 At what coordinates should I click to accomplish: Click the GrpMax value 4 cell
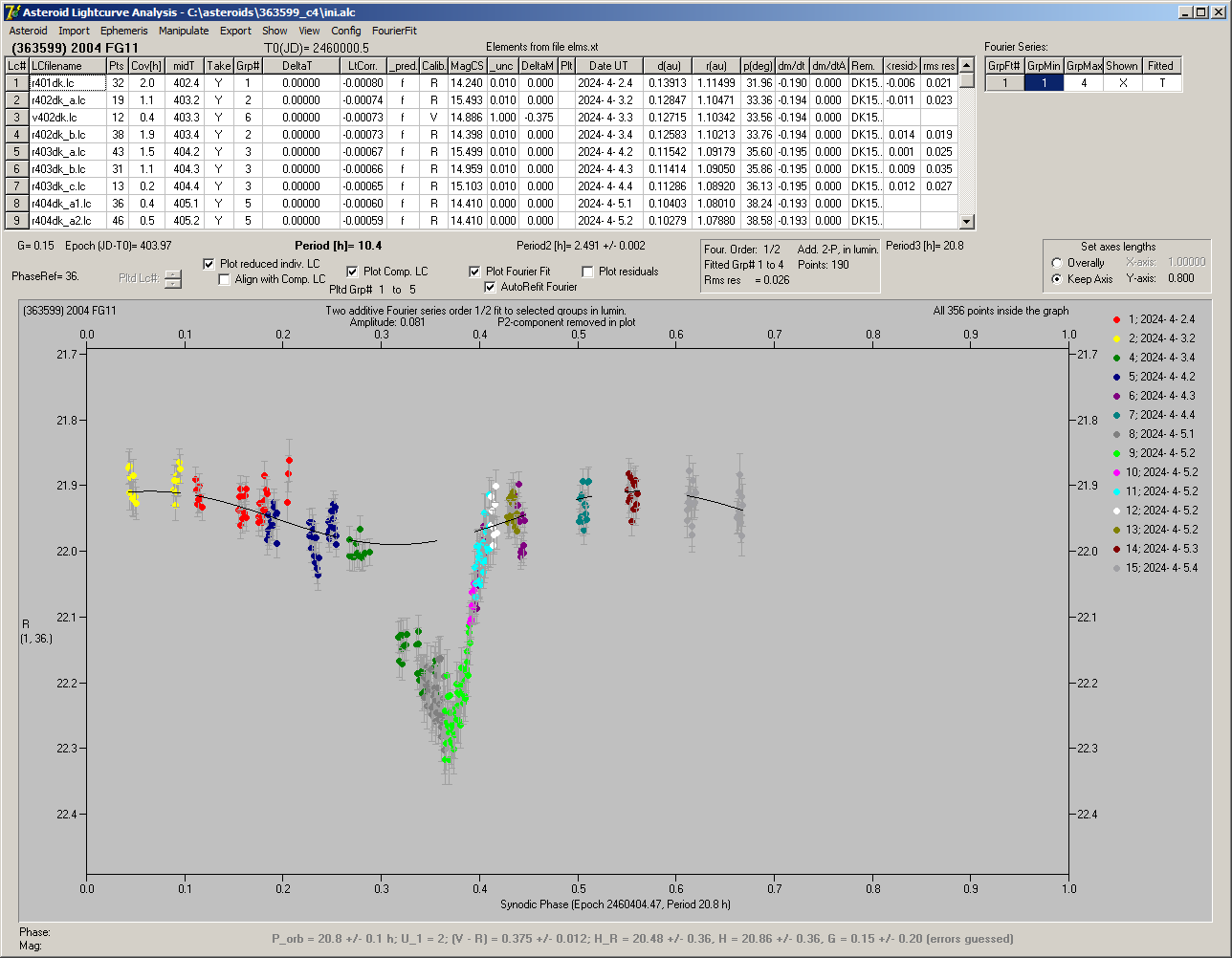tap(1083, 83)
